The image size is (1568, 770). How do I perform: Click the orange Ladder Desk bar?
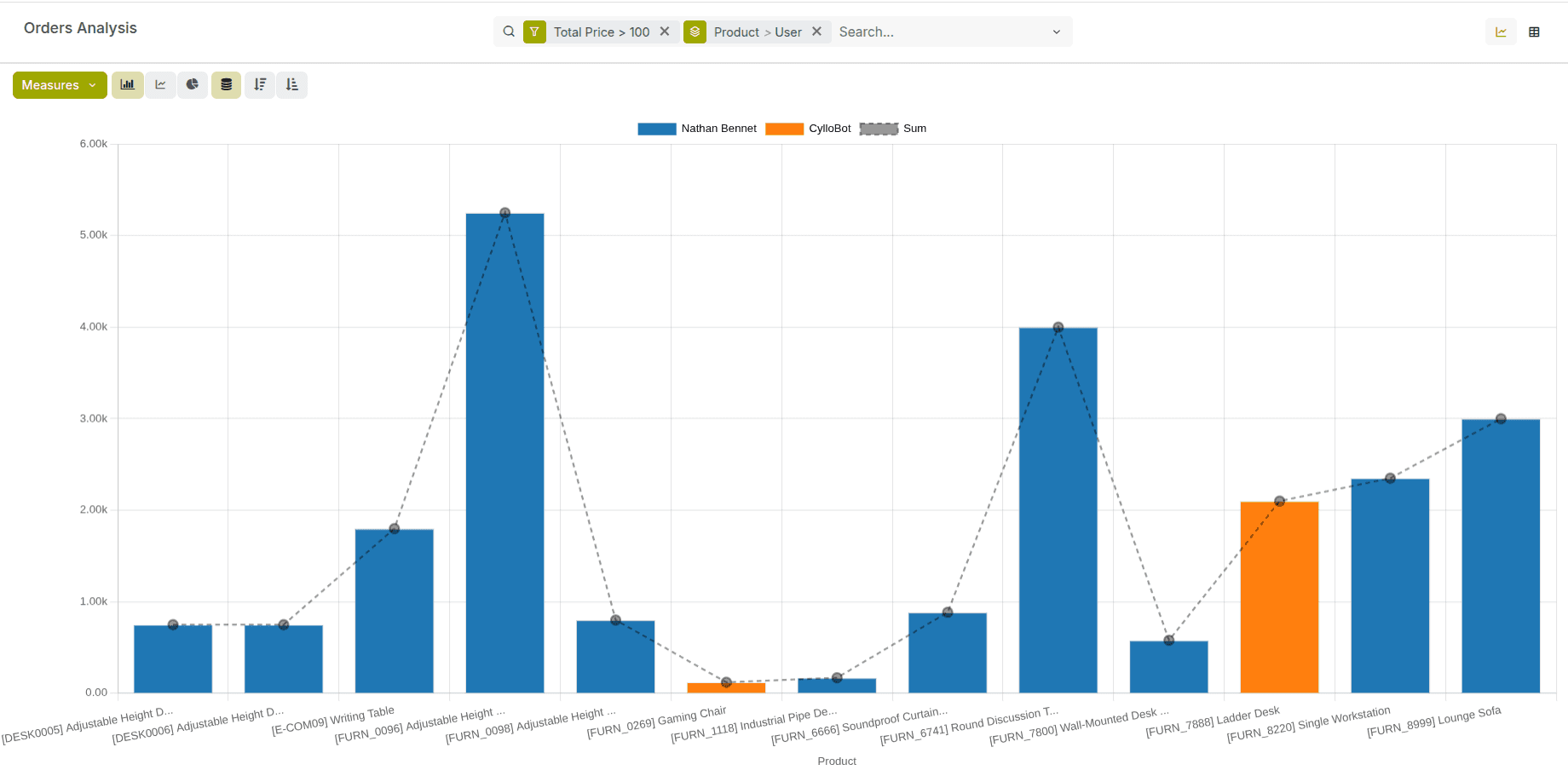point(1279,596)
